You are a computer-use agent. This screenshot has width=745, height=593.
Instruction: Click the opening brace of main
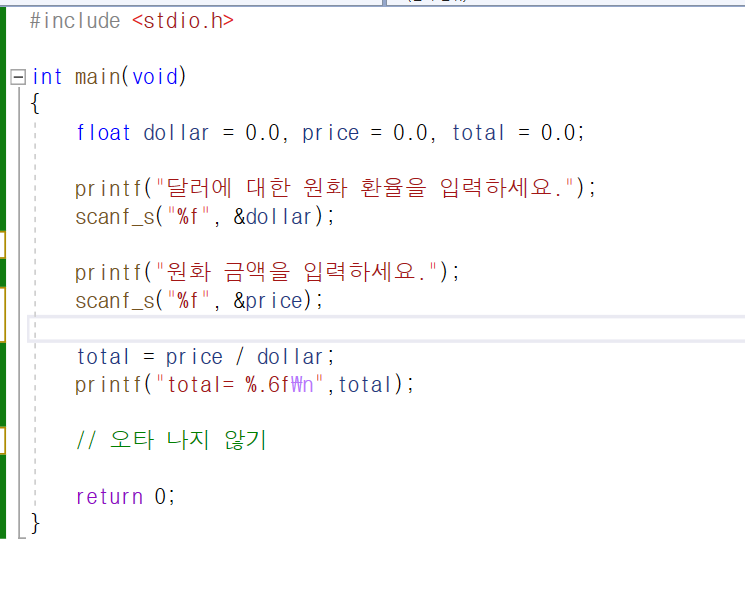coord(35,103)
